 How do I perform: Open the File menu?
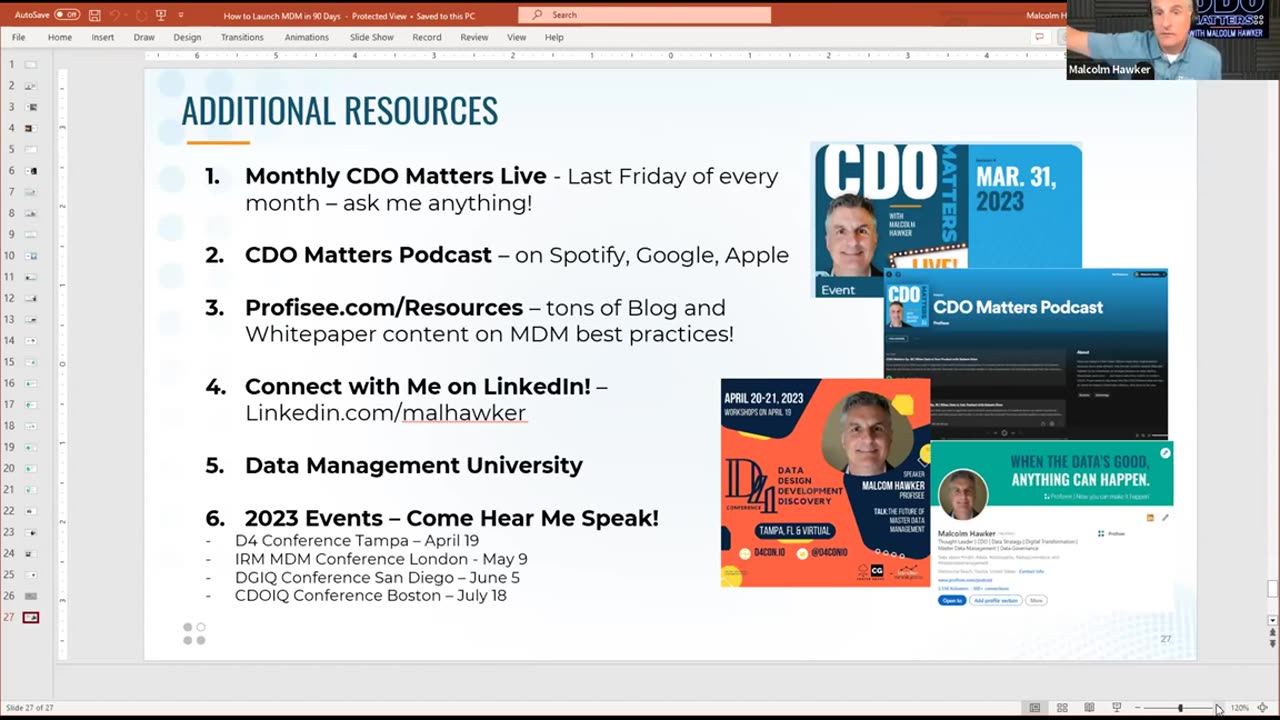coord(18,37)
